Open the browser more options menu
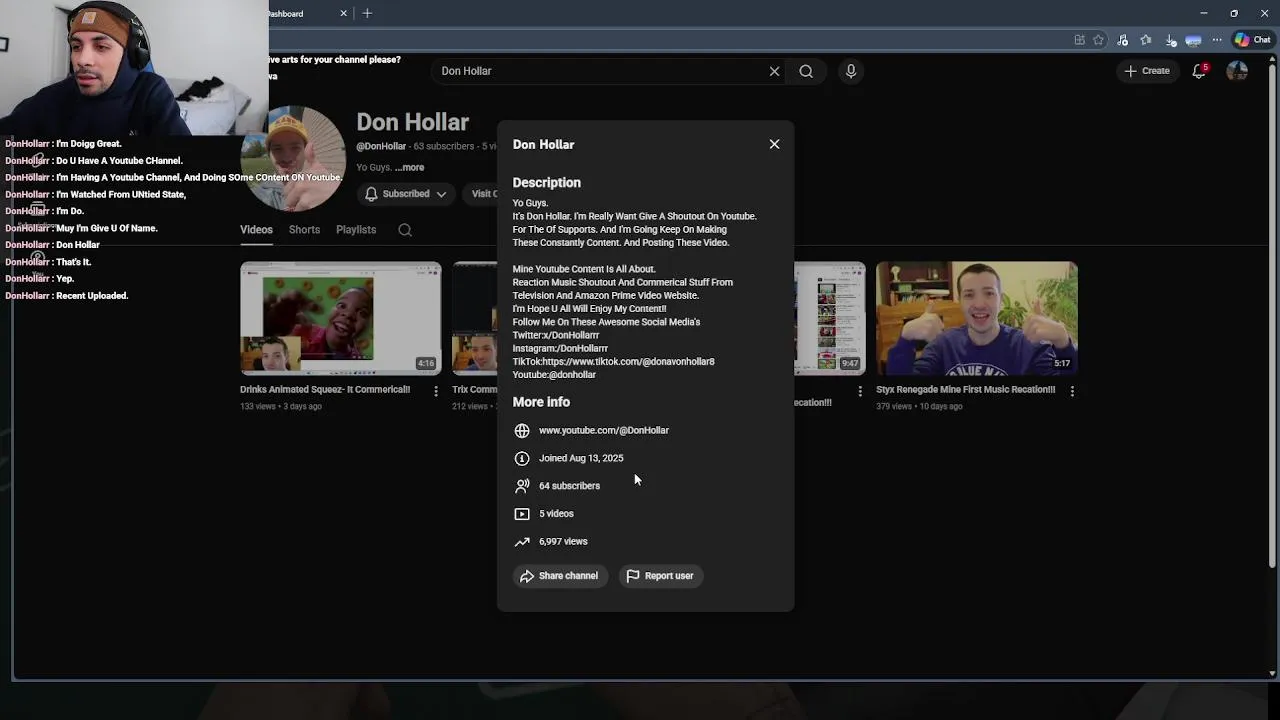Screen dimensions: 1280x720 point(1217,40)
